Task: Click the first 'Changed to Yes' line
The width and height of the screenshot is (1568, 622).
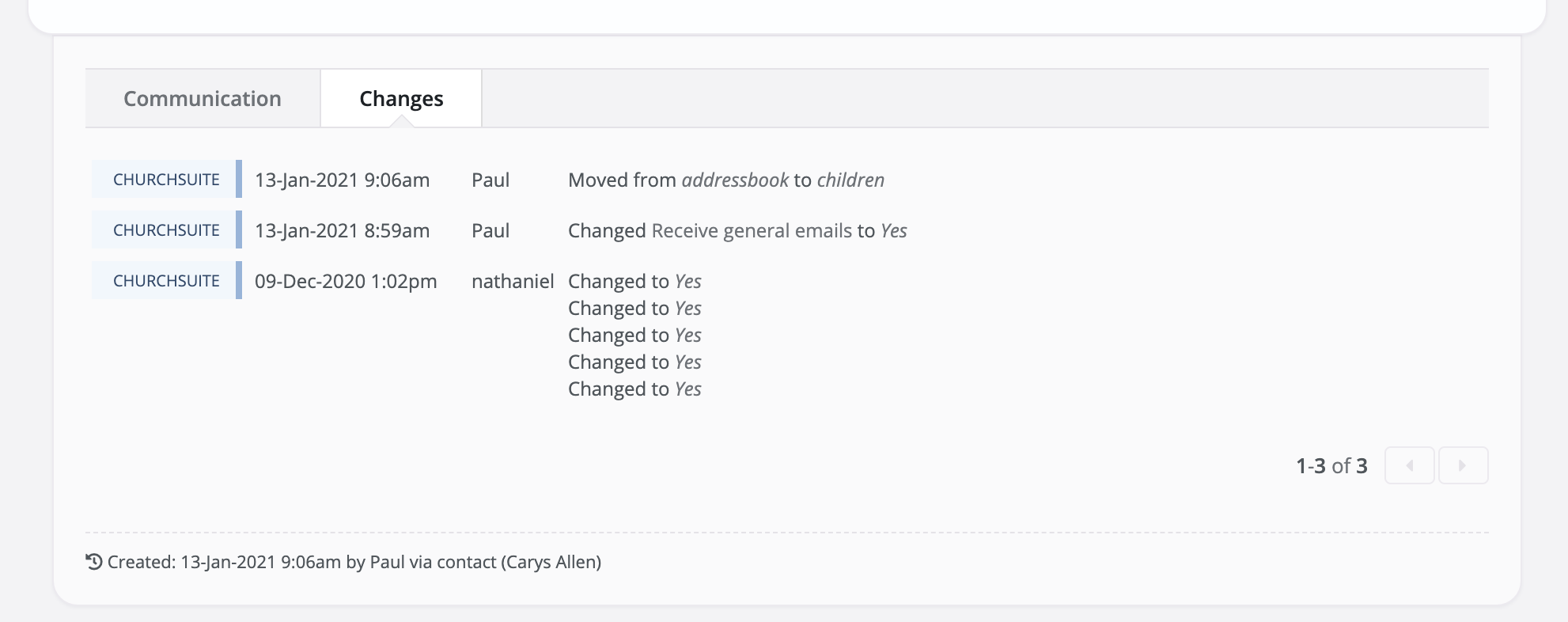Action: (x=634, y=281)
